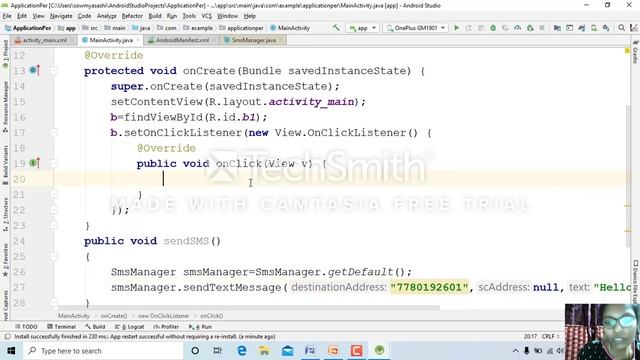Open the Profiler tool window

tap(166, 327)
